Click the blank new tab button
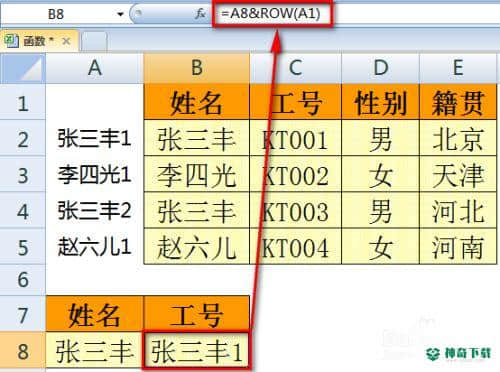 click(94, 41)
